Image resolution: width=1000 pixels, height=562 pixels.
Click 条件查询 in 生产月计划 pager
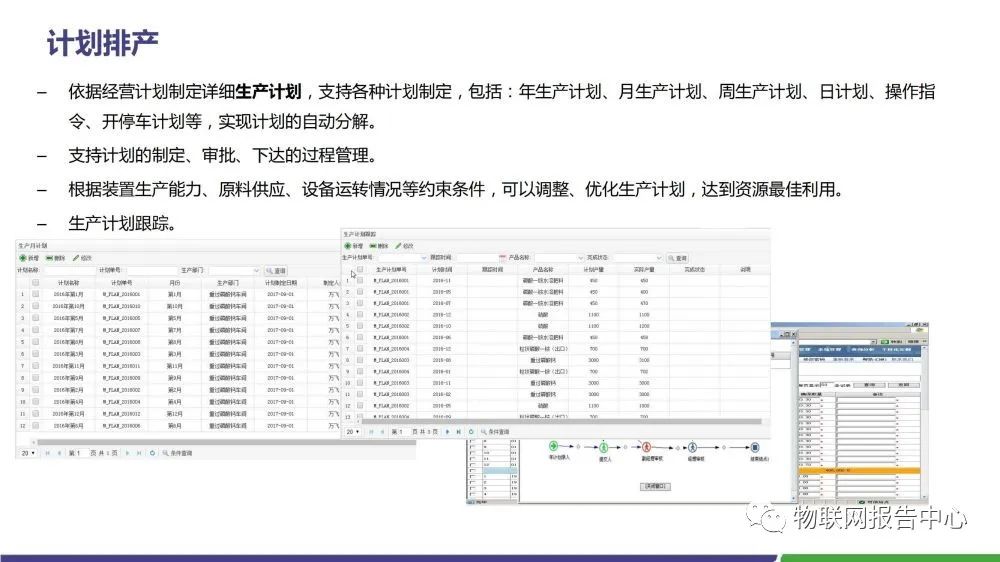coord(177,453)
